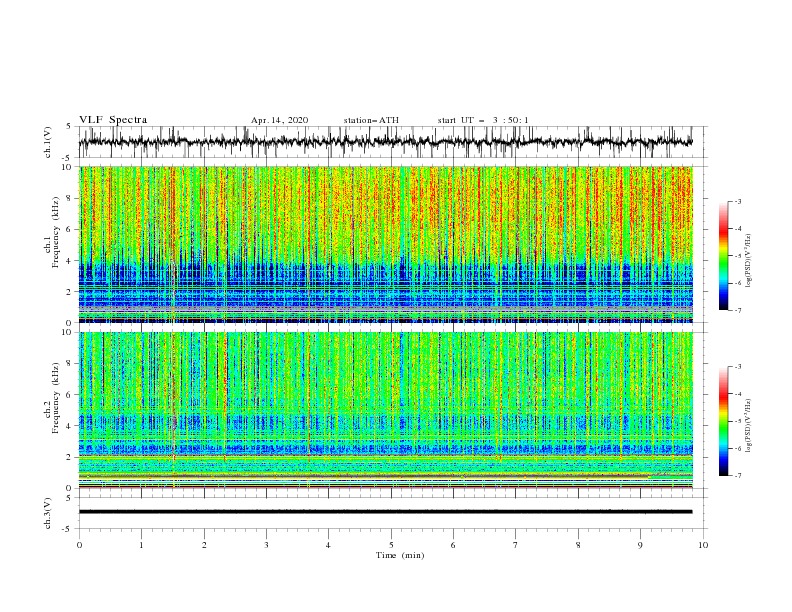Click the "-5" value on ch.1 colorbar
This screenshot has height=612, width=792.
click(x=737, y=256)
